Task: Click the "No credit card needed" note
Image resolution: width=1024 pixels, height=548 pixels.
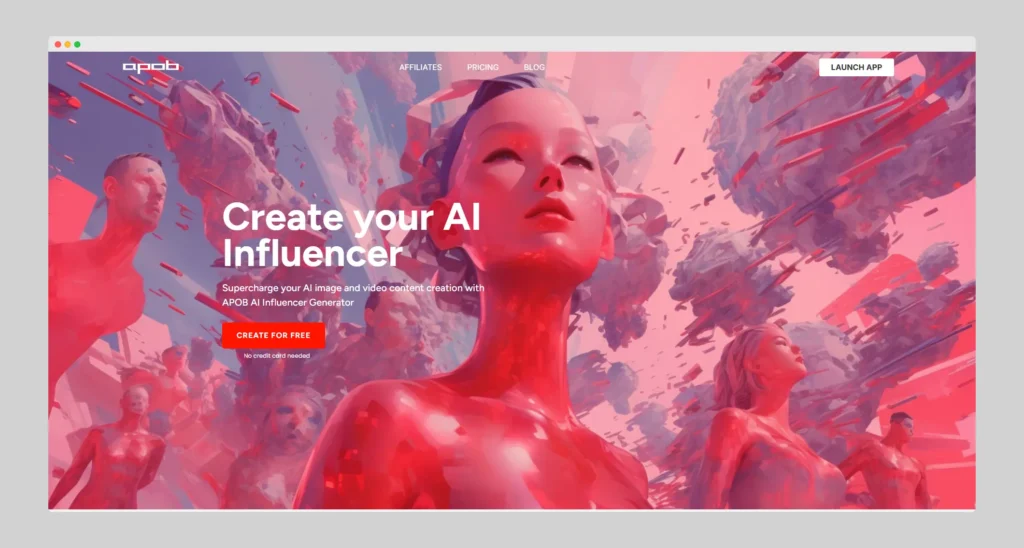Action: click(277, 356)
